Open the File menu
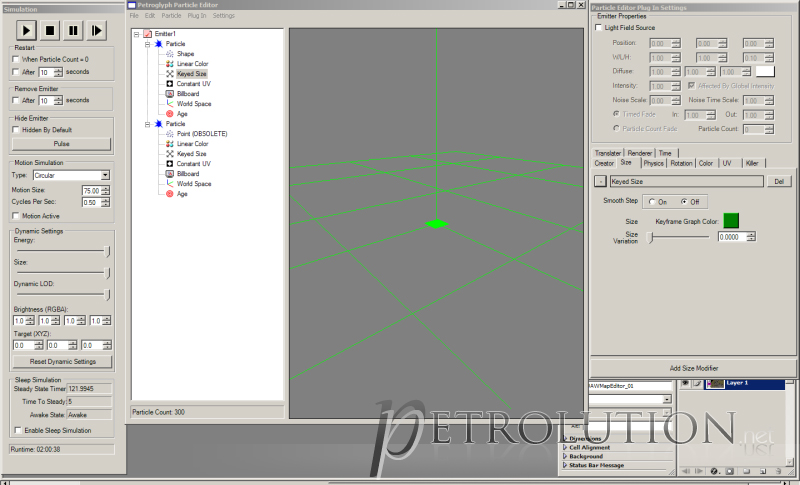The width and height of the screenshot is (800, 485). 134,16
